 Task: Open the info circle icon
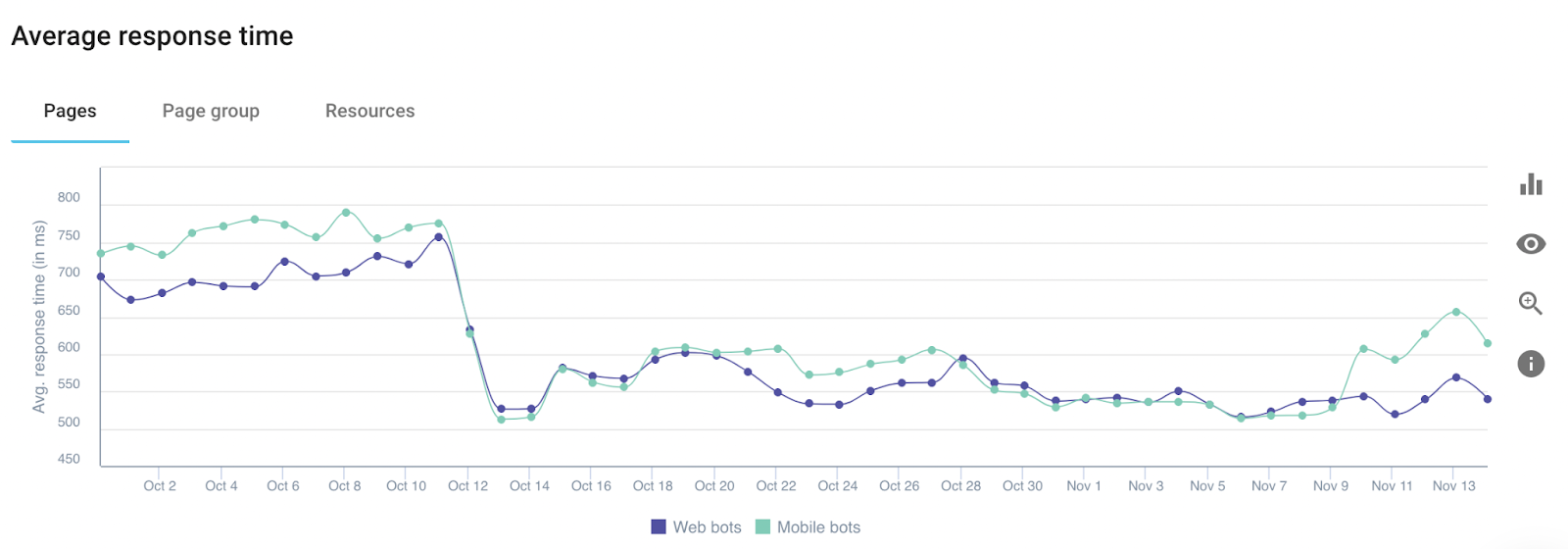(x=1531, y=364)
